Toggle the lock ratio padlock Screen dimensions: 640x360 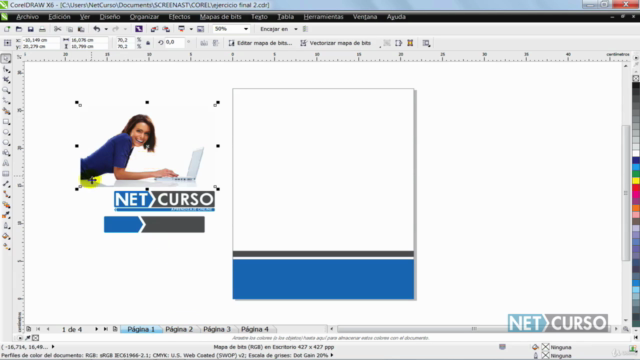(148, 43)
